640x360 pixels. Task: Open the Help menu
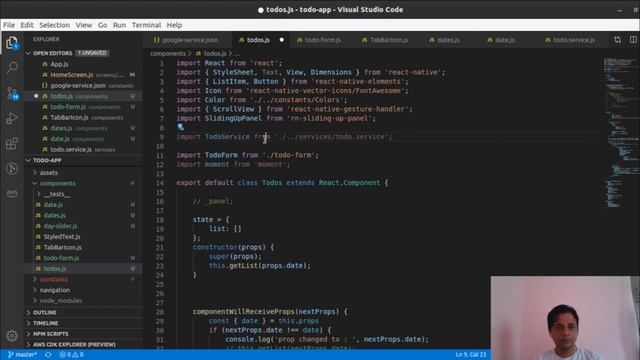pyautogui.click(x=174, y=25)
